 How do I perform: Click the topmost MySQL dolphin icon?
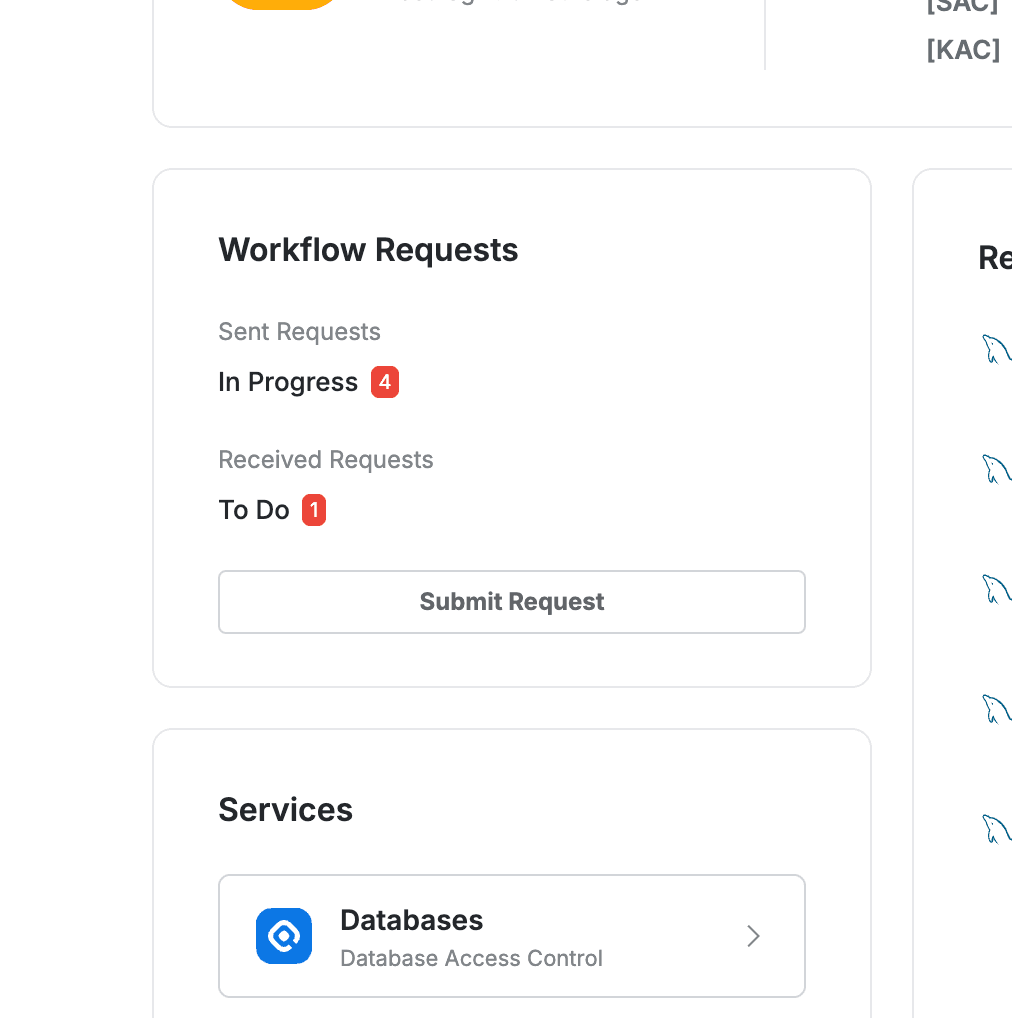click(997, 350)
